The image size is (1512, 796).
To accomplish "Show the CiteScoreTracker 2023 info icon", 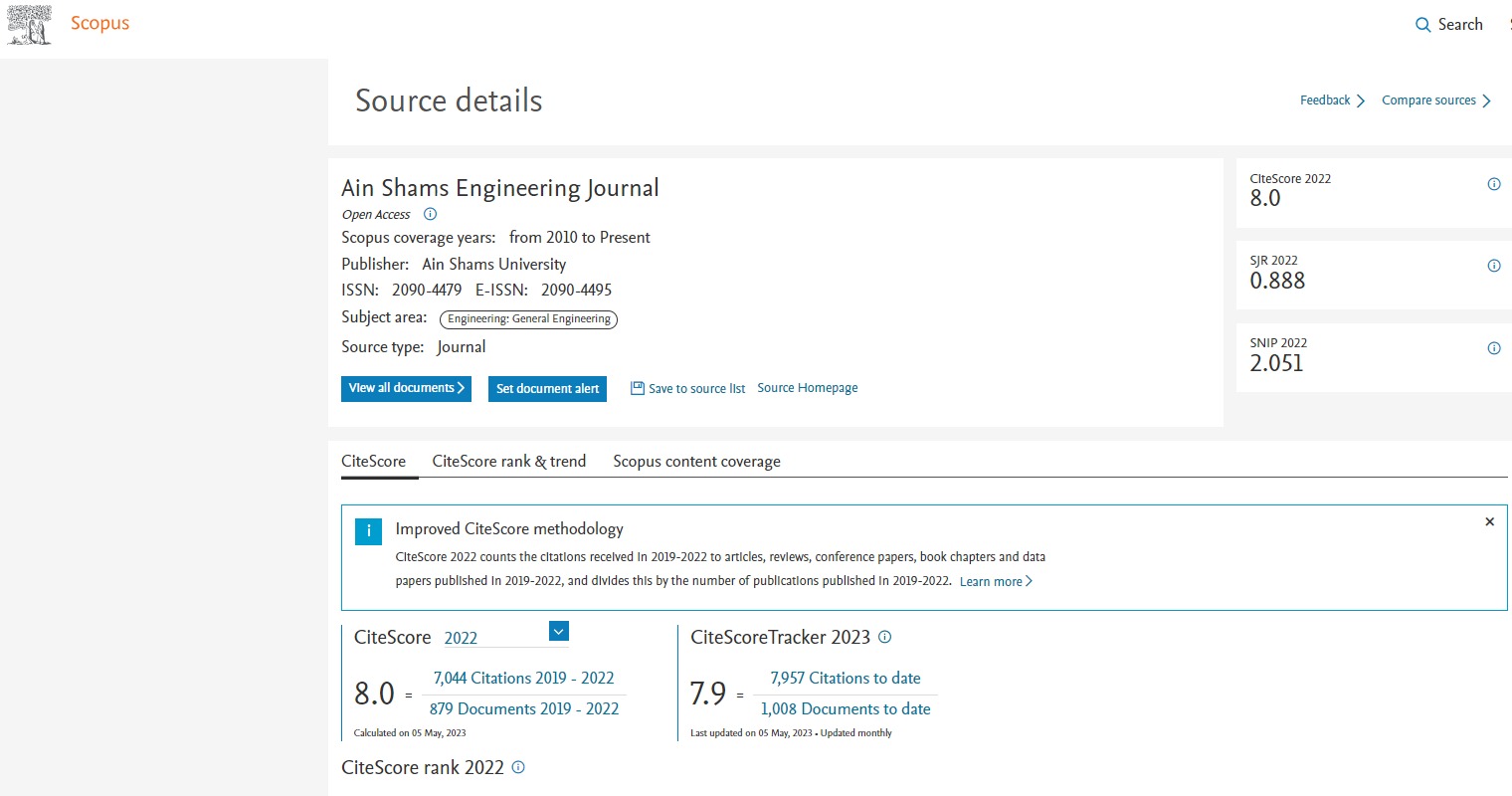I will [x=885, y=637].
